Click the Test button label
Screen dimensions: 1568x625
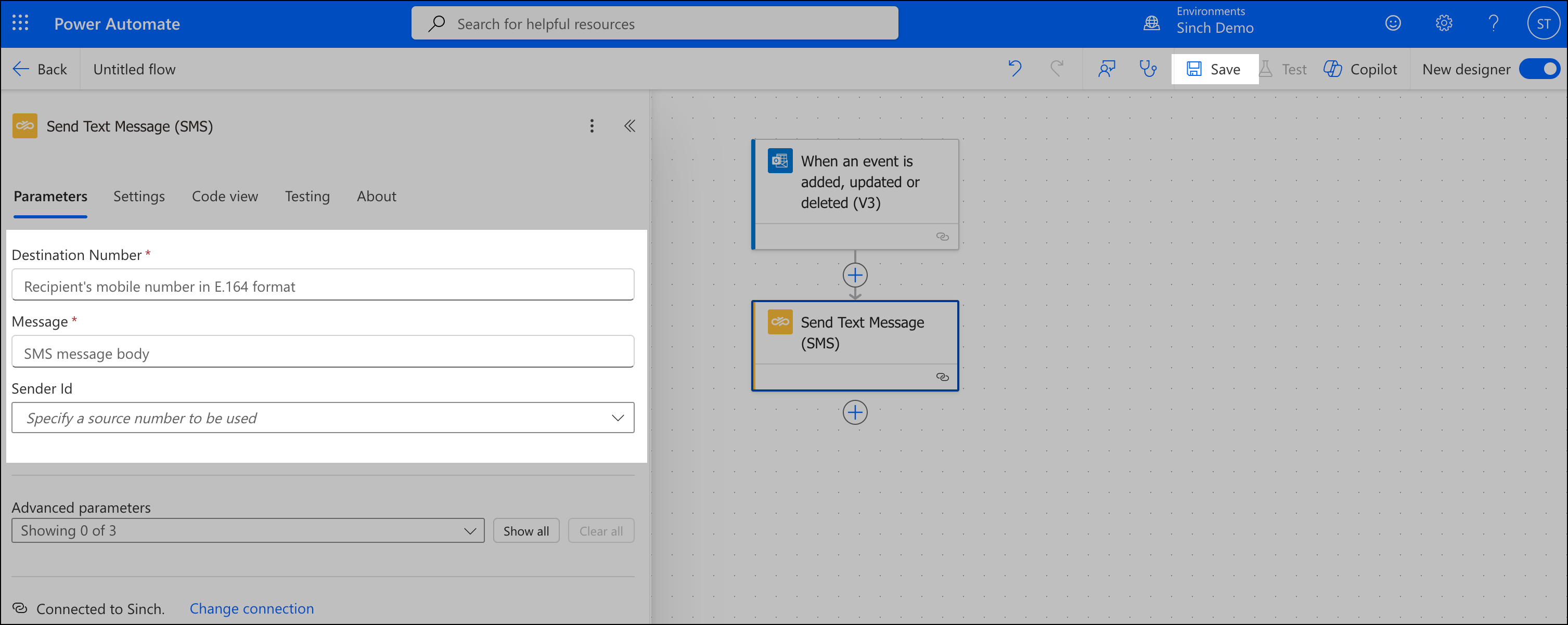tap(1294, 69)
